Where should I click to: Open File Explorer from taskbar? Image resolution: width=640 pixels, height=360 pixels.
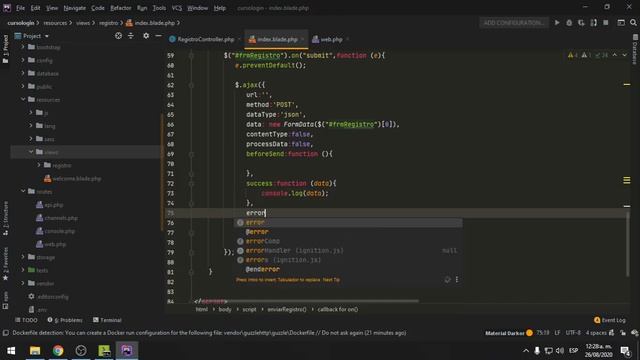(x=35, y=350)
